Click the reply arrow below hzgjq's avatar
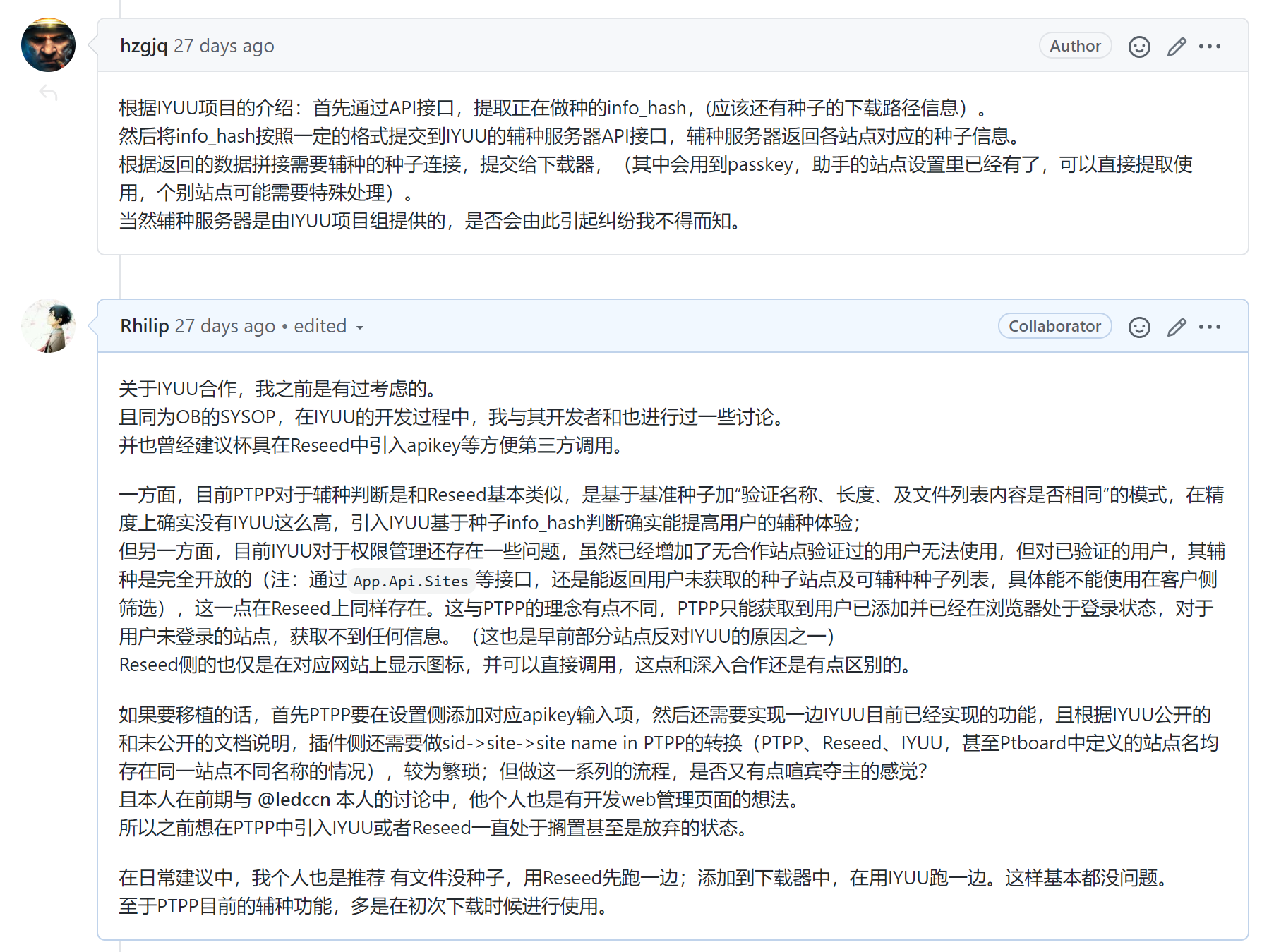 click(x=48, y=92)
